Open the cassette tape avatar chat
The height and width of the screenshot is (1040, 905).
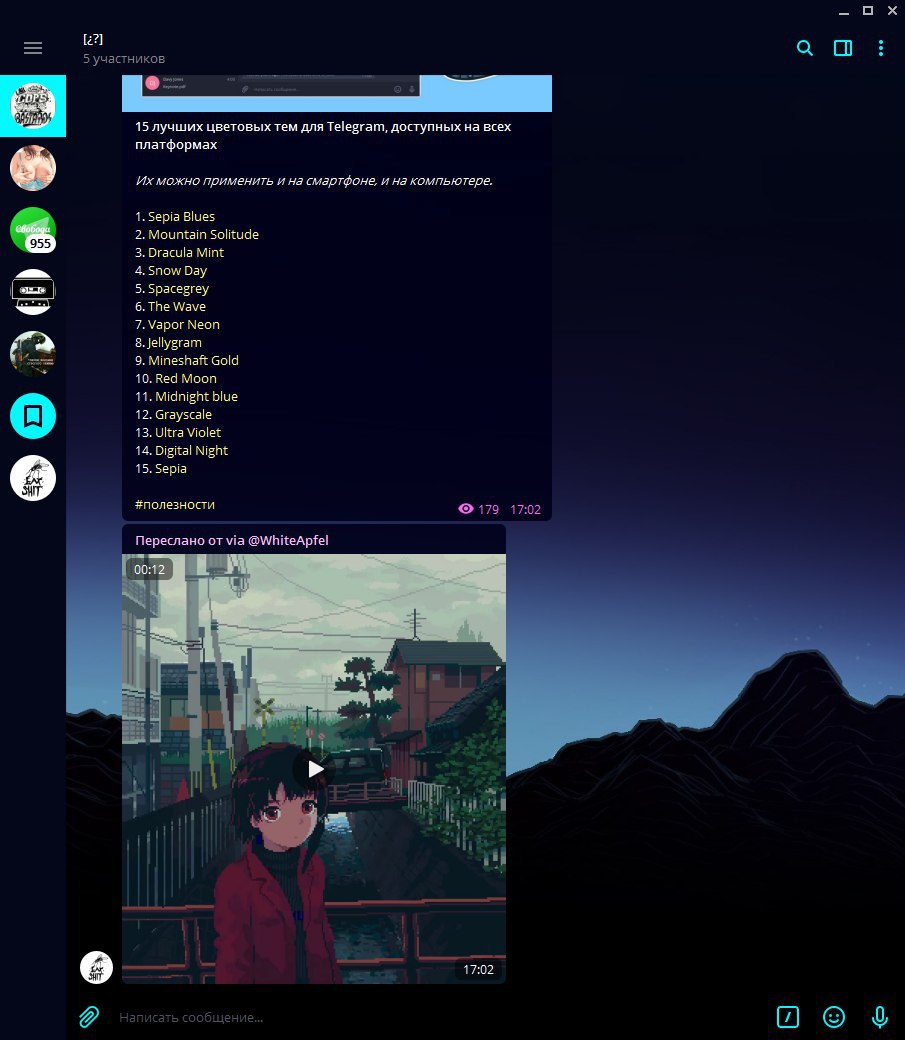[x=33, y=292]
